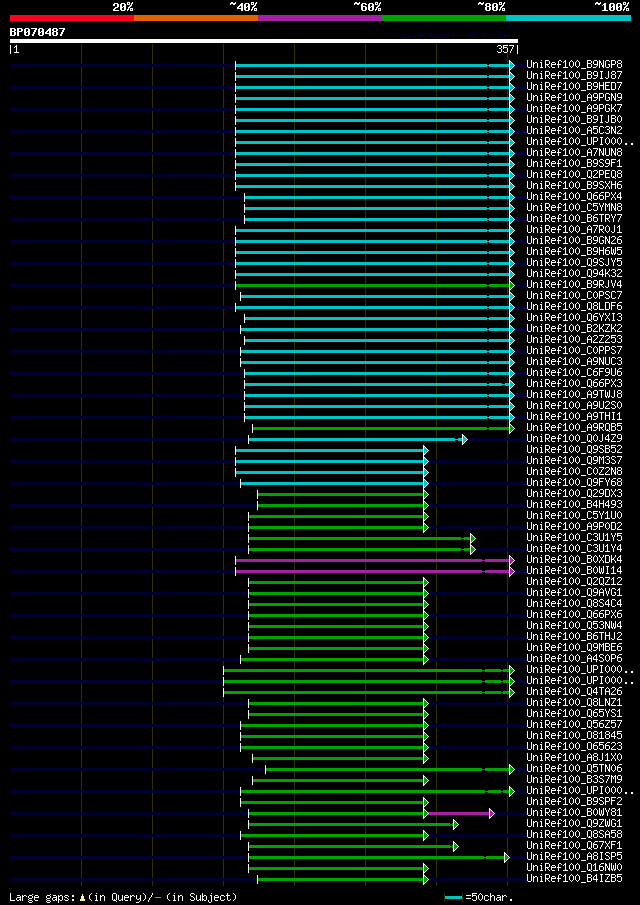
Task: Click the UniRef100_Q66PX4 label
Action: [574, 196]
